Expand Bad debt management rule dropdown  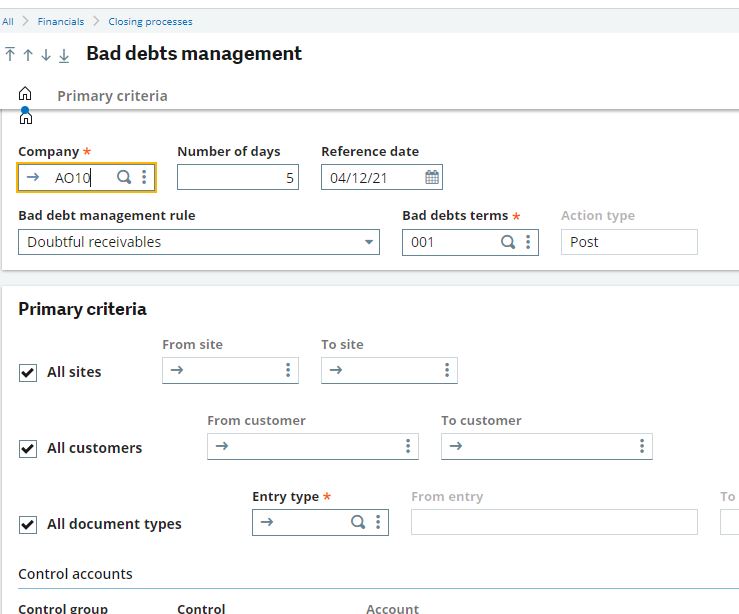click(369, 242)
